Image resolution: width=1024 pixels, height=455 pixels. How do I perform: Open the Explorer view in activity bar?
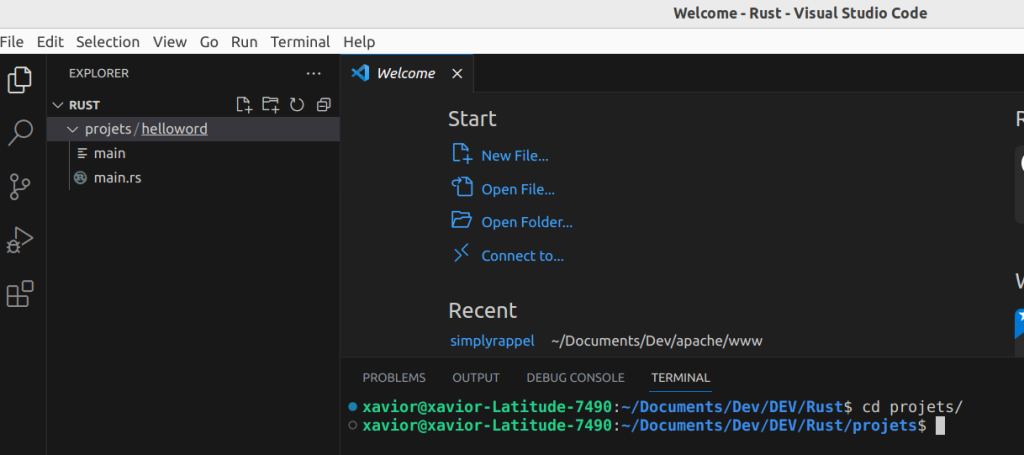(x=20, y=80)
